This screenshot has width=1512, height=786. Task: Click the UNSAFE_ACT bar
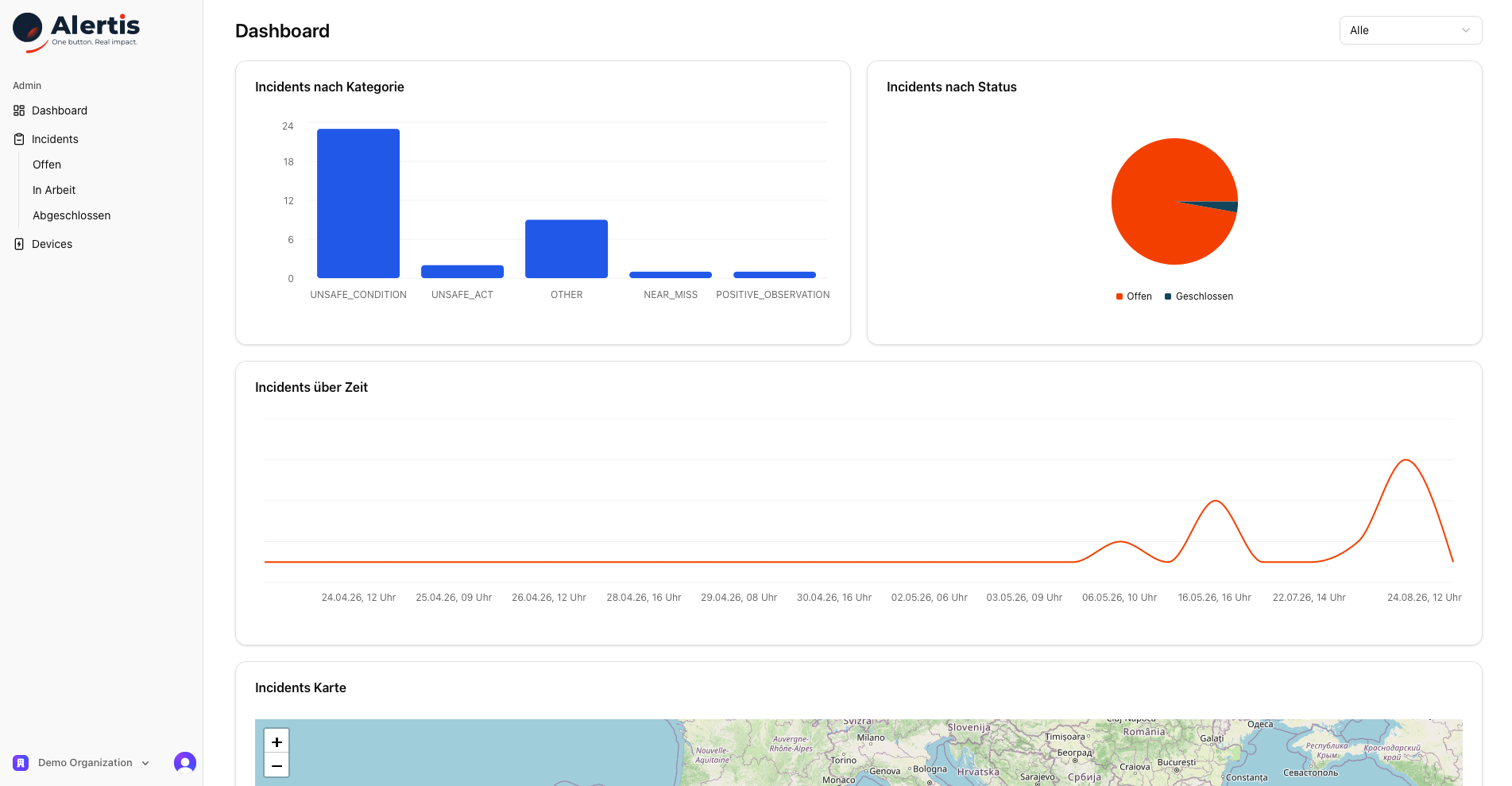(x=462, y=272)
